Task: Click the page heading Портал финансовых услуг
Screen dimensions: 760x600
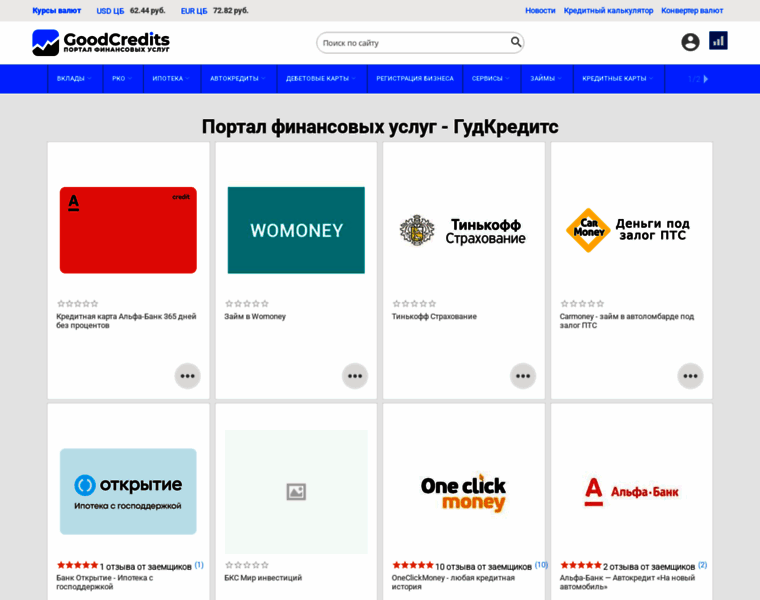Action: (x=380, y=127)
